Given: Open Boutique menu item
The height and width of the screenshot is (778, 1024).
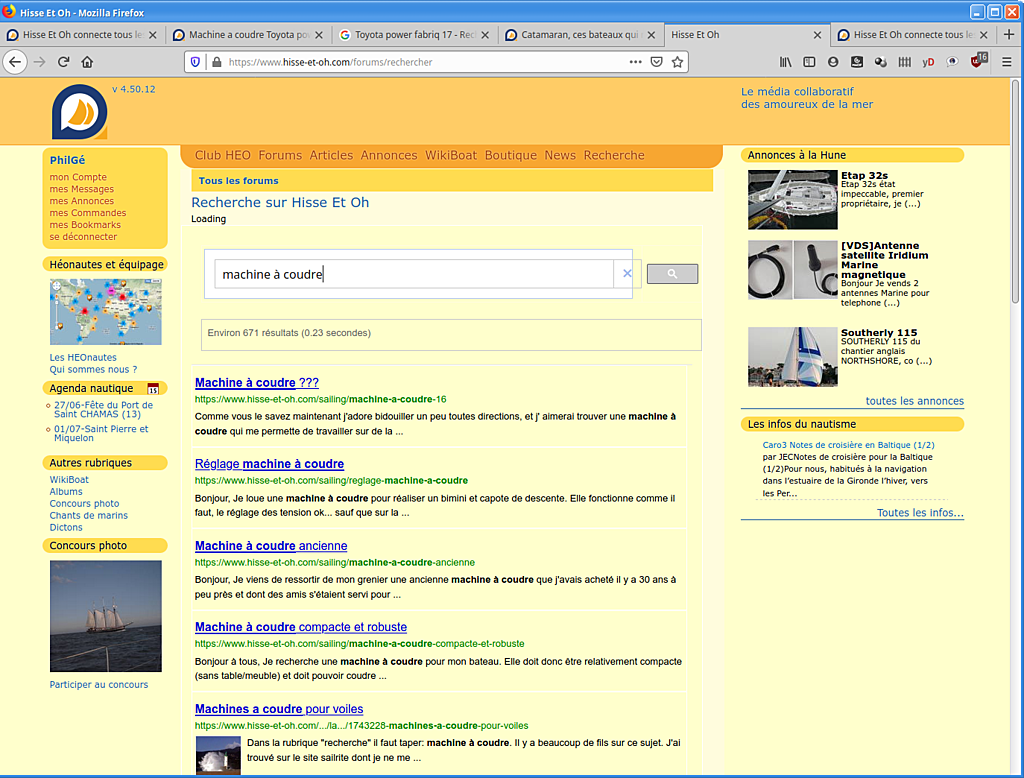Looking at the screenshot, I should coord(511,155).
